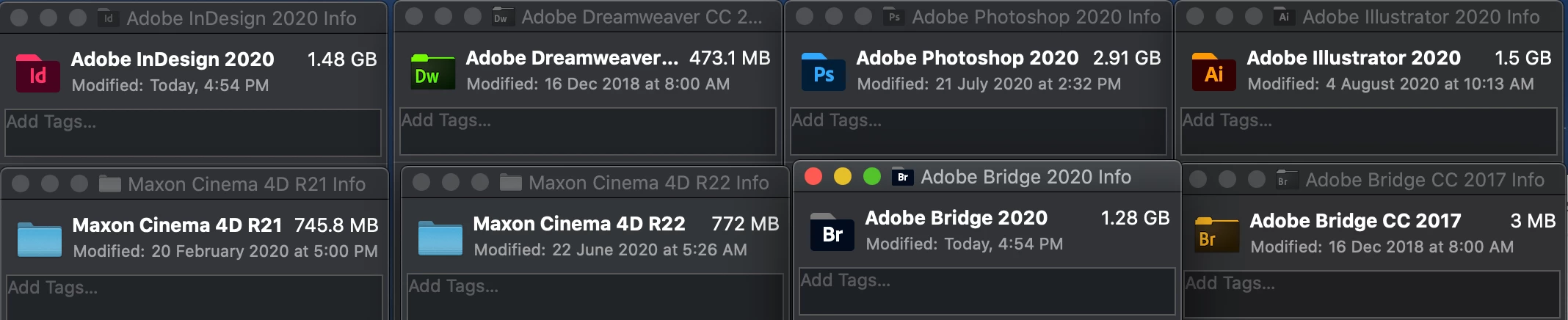
Task: Click the Adobe InDesign 2020 Info window title
Action: (x=242, y=18)
